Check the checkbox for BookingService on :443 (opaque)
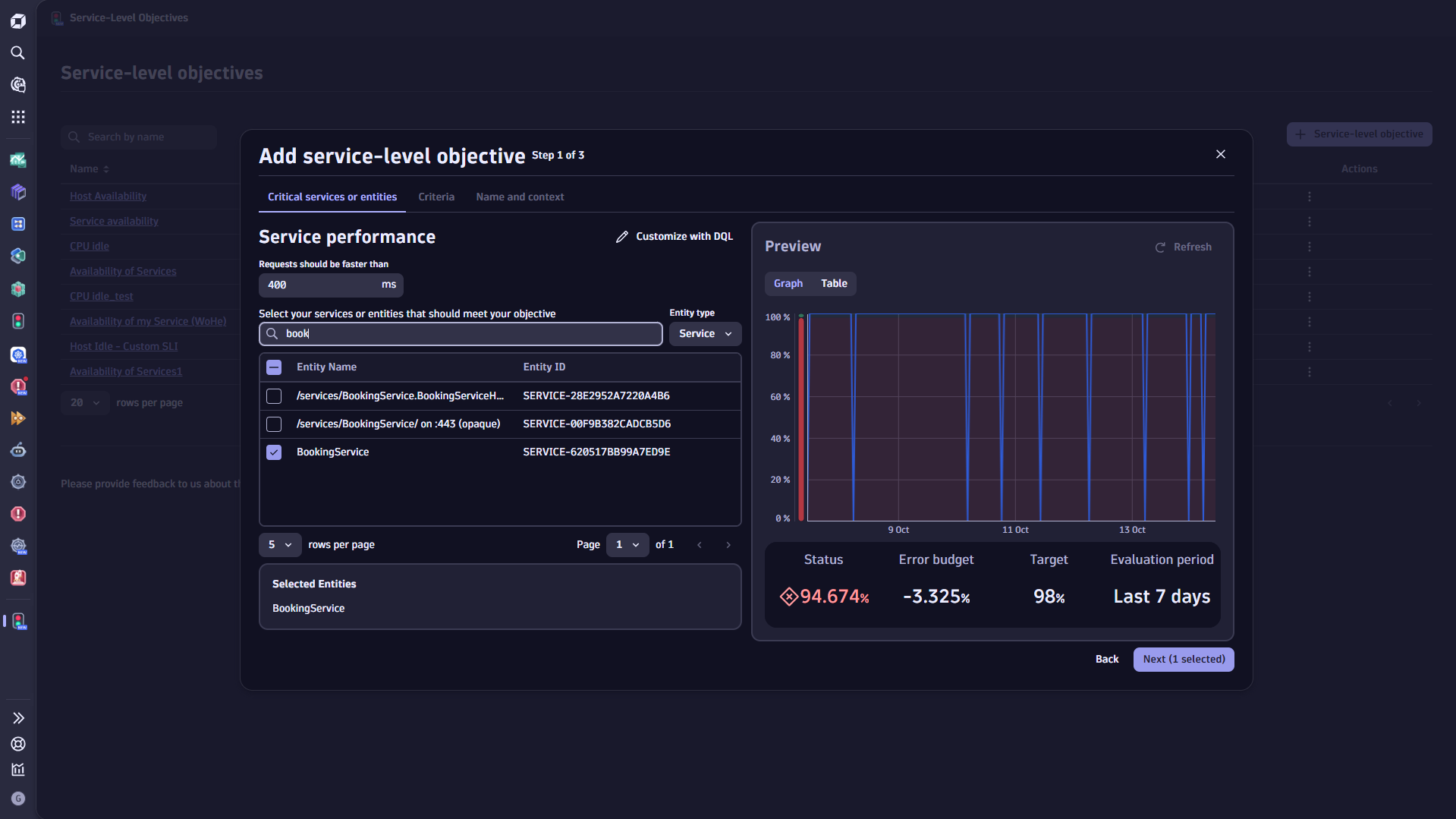Screen dimensions: 1456x819 (273, 424)
